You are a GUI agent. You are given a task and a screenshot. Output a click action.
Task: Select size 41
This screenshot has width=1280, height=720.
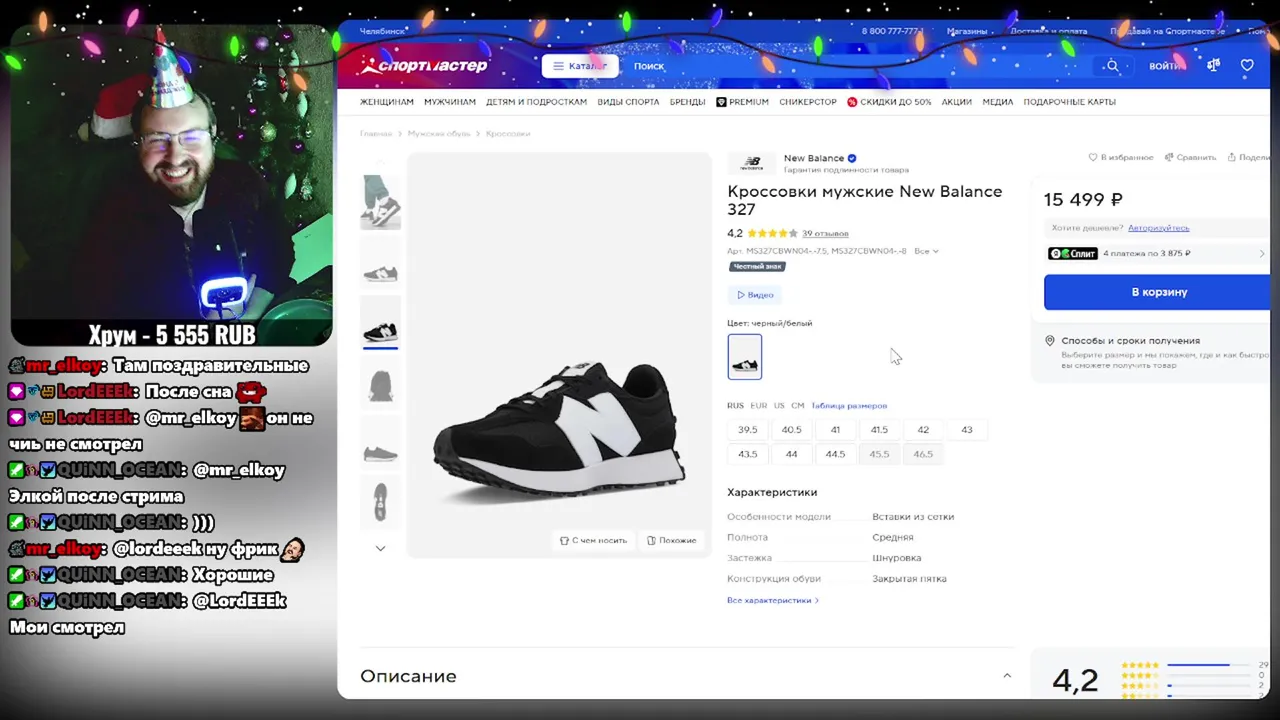click(835, 430)
